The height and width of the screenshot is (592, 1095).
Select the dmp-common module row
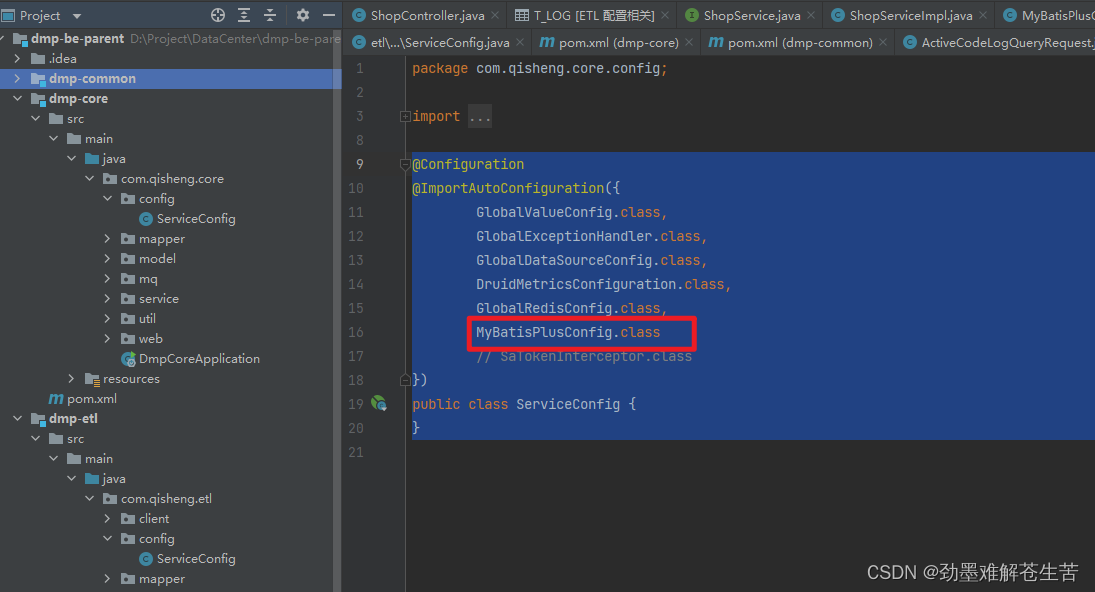[170, 79]
